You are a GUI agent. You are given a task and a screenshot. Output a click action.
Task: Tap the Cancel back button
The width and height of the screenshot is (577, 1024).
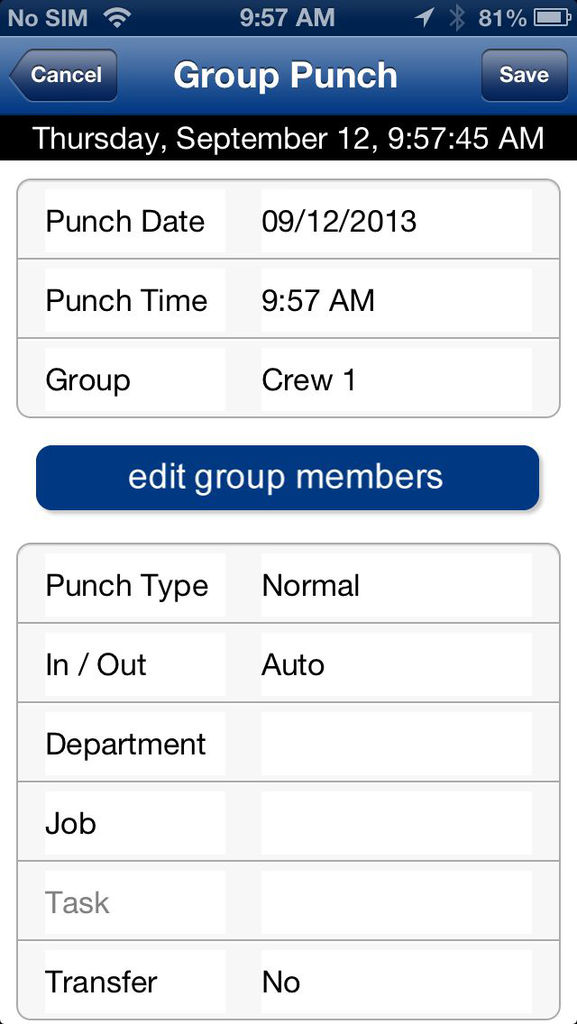click(x=63, y=75)
